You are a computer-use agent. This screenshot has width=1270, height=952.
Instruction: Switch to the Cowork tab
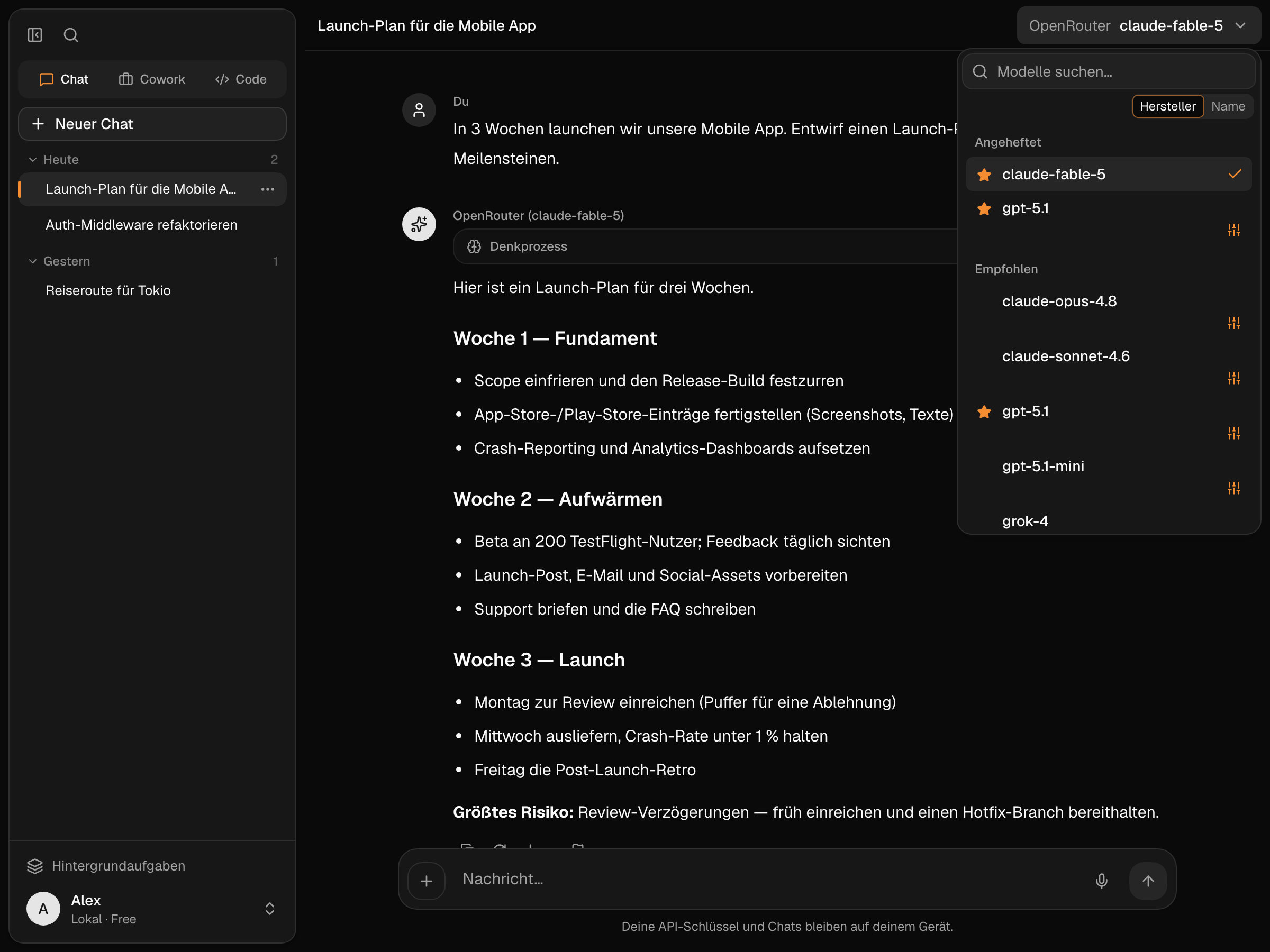(152, 79)
